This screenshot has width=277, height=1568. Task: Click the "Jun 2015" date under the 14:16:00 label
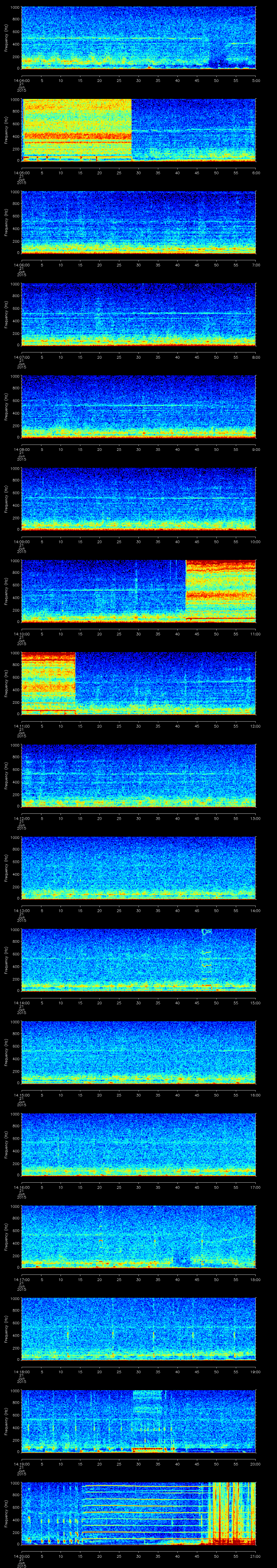21,1196
